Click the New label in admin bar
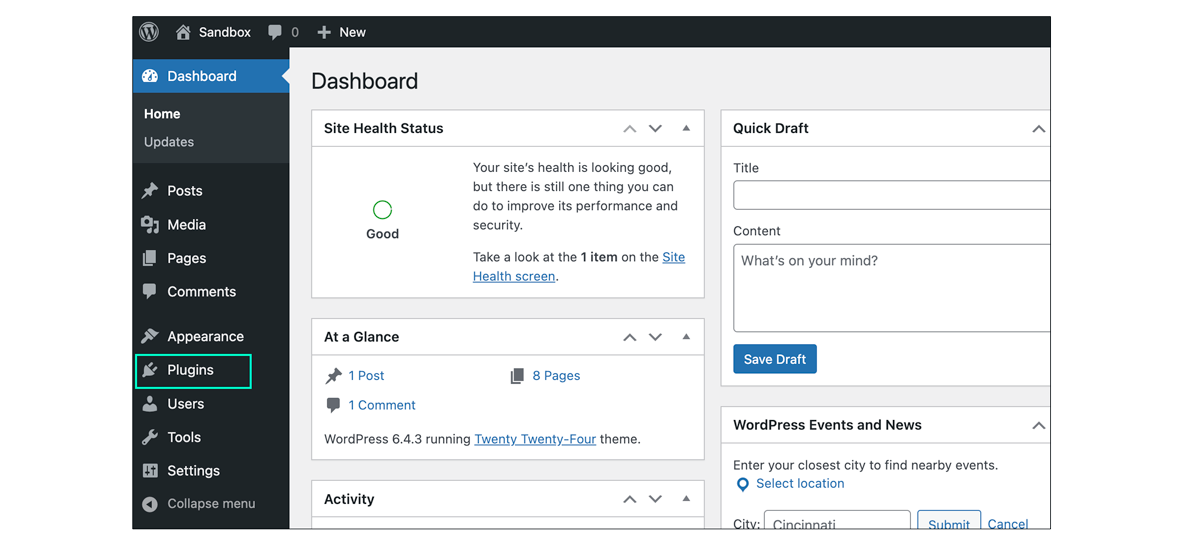 (353, 32)
